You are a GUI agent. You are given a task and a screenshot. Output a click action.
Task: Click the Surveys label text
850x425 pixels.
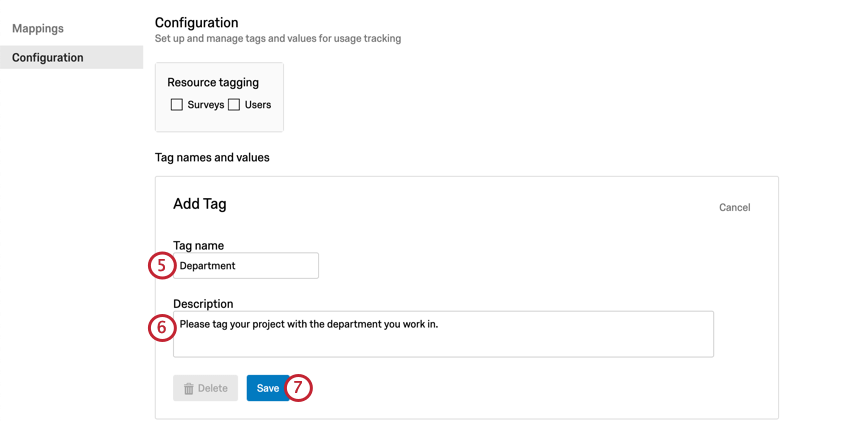pyautogui.click(x=205, y=105)
